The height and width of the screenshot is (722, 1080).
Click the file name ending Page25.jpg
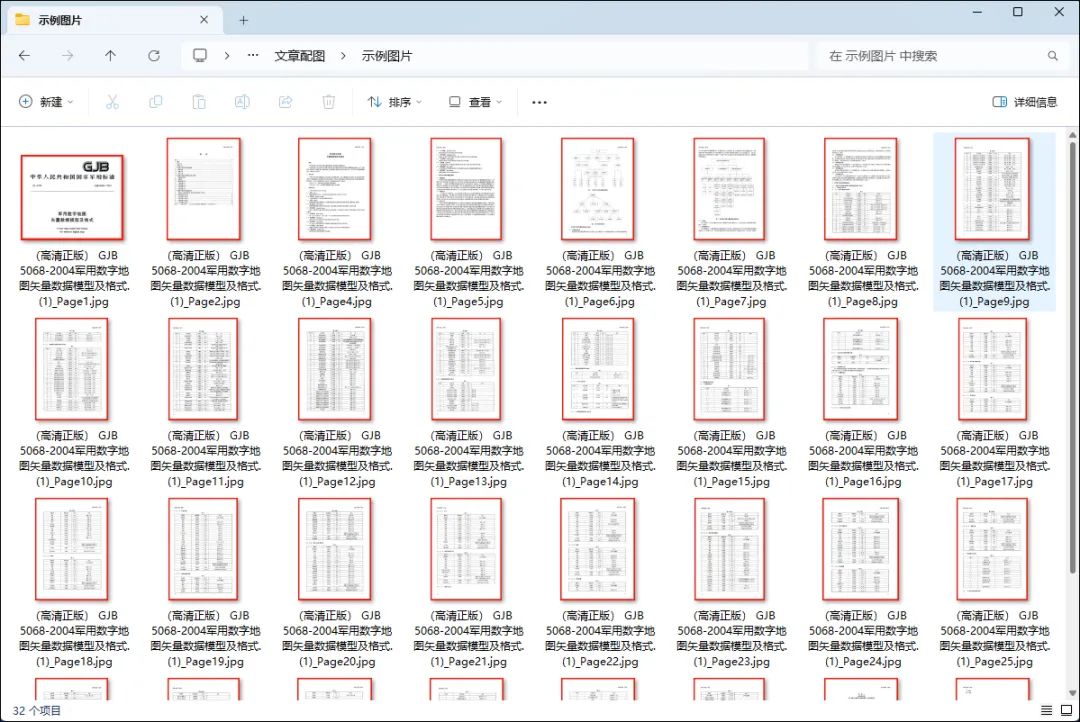coord(995,639)
